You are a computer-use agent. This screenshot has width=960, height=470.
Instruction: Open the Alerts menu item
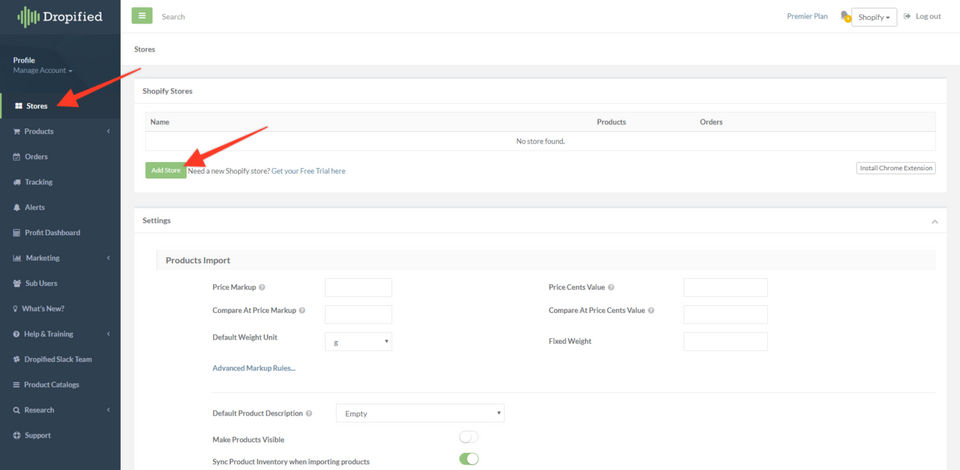[x=60, y=207]
